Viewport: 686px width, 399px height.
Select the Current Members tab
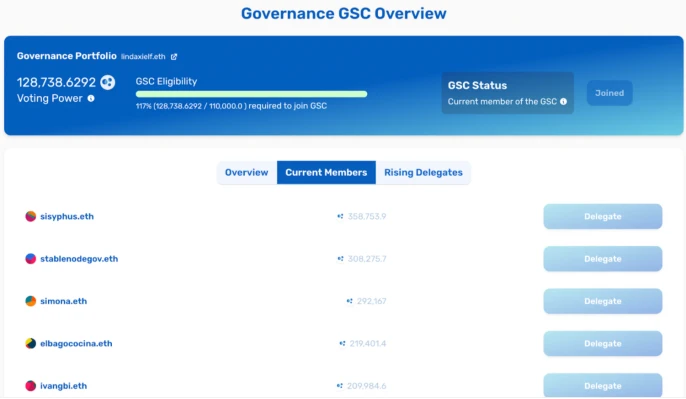(x=326, y=173)
